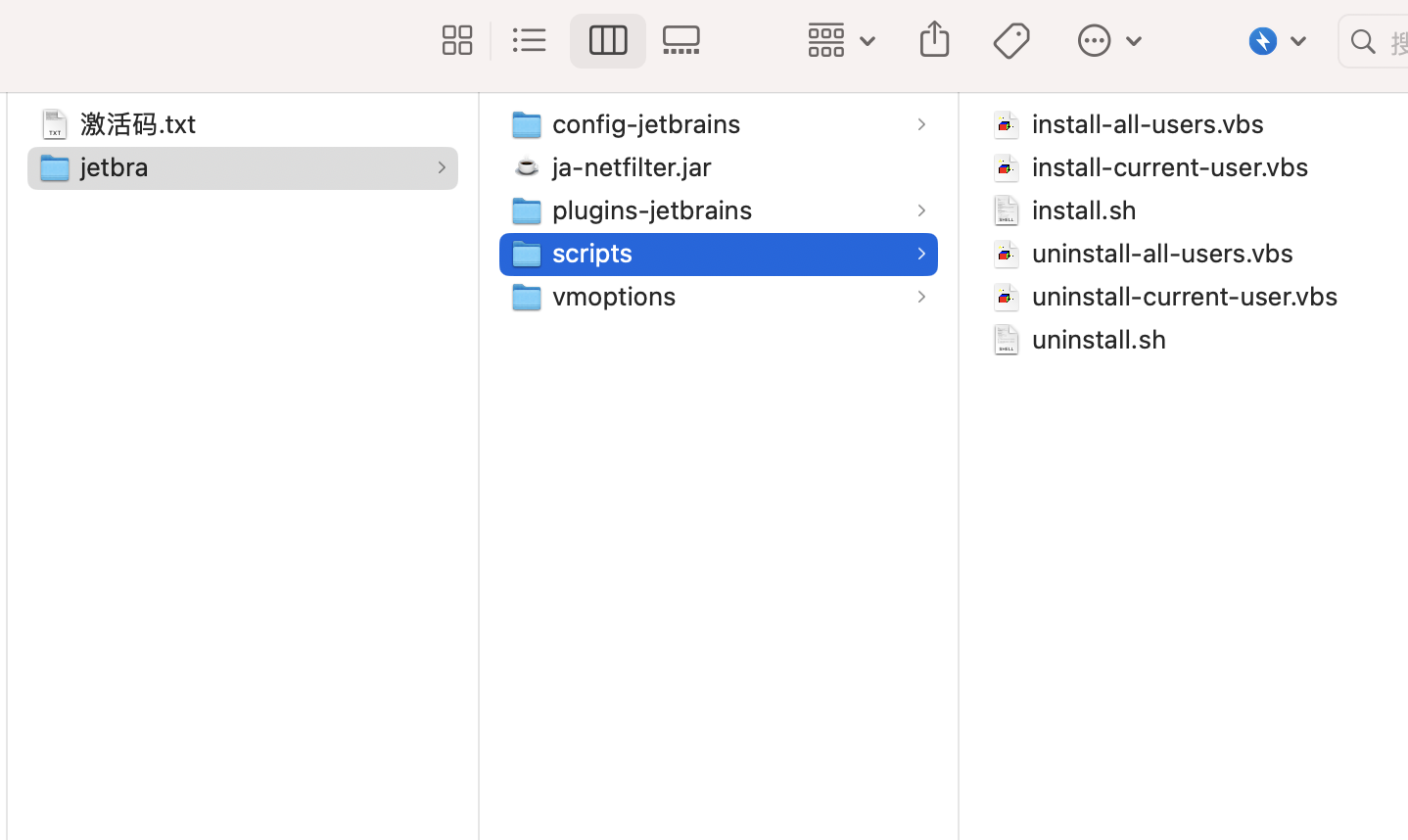This screenshot has width=1408, height=840.
Task: Click the uninstall.sh file
Action: 1099,340
